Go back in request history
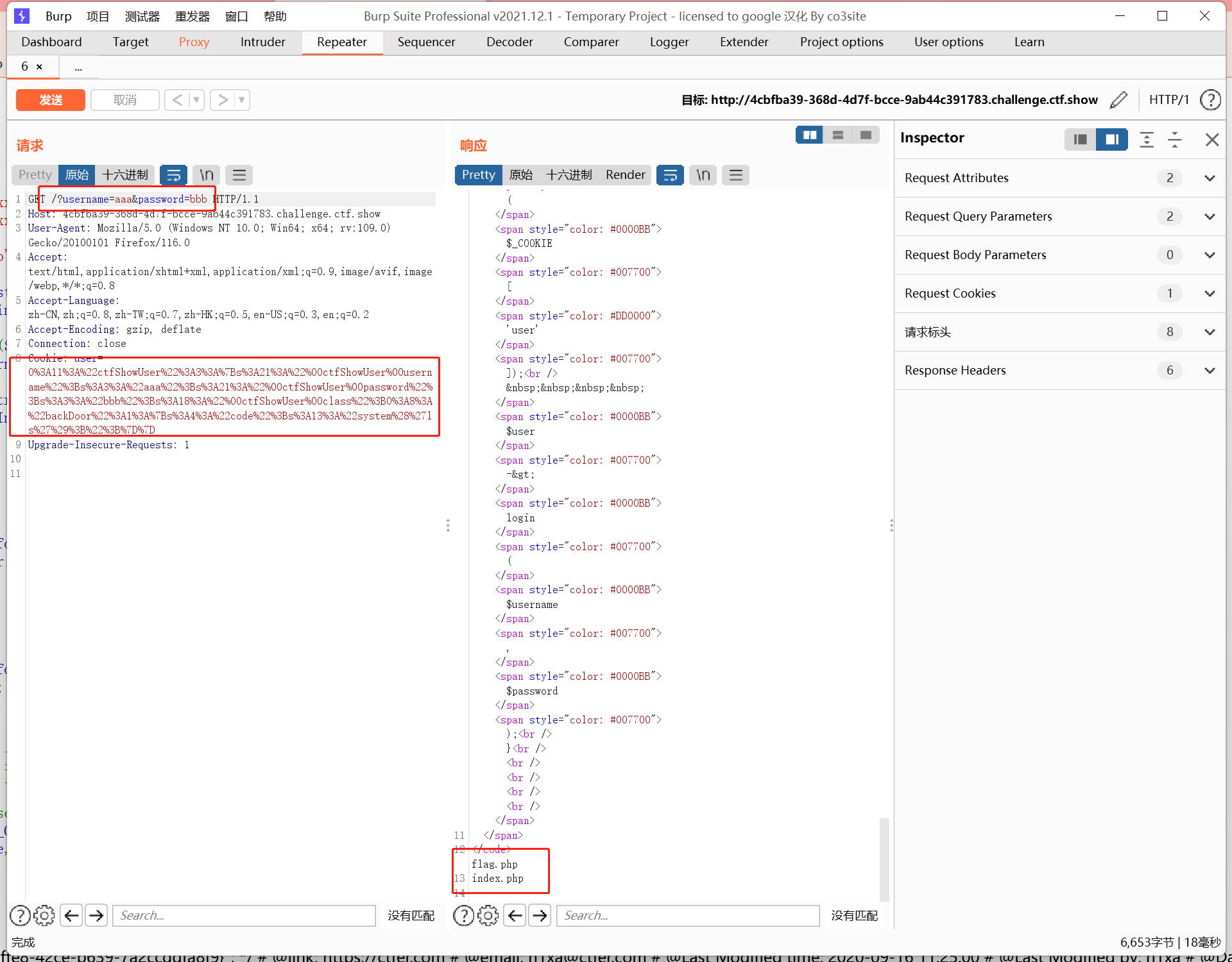The height and width of the screenshot is (962, 1232). (x=178, y=100)
